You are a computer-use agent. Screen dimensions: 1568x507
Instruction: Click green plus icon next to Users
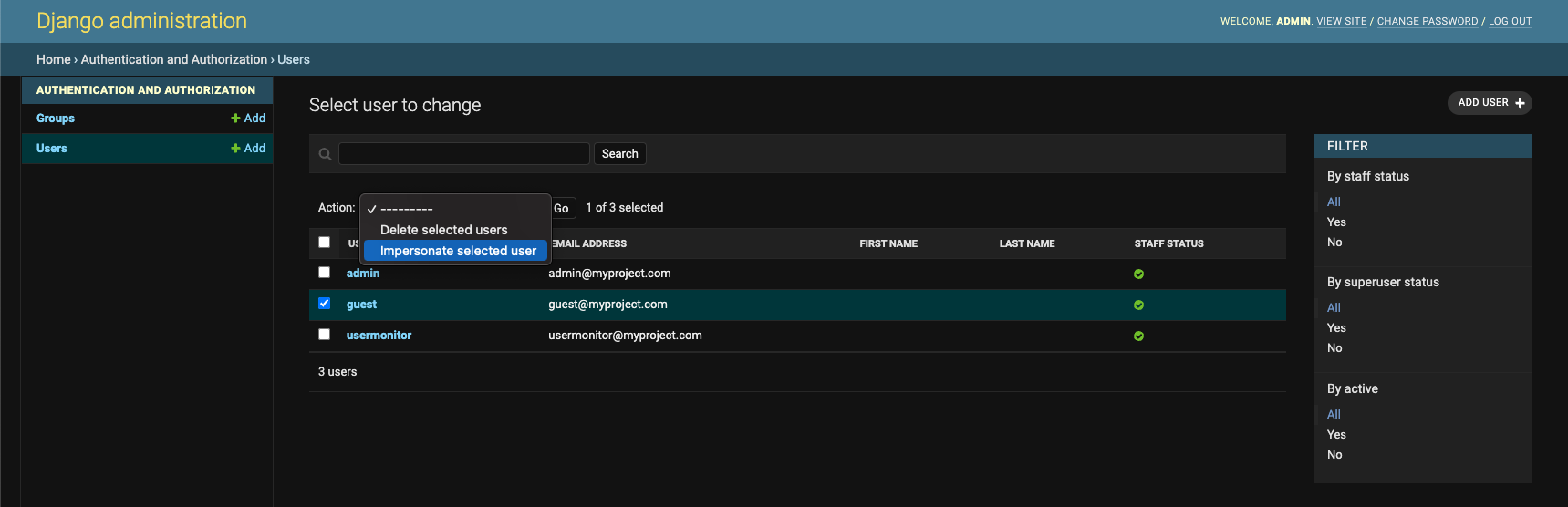[235, 149]
